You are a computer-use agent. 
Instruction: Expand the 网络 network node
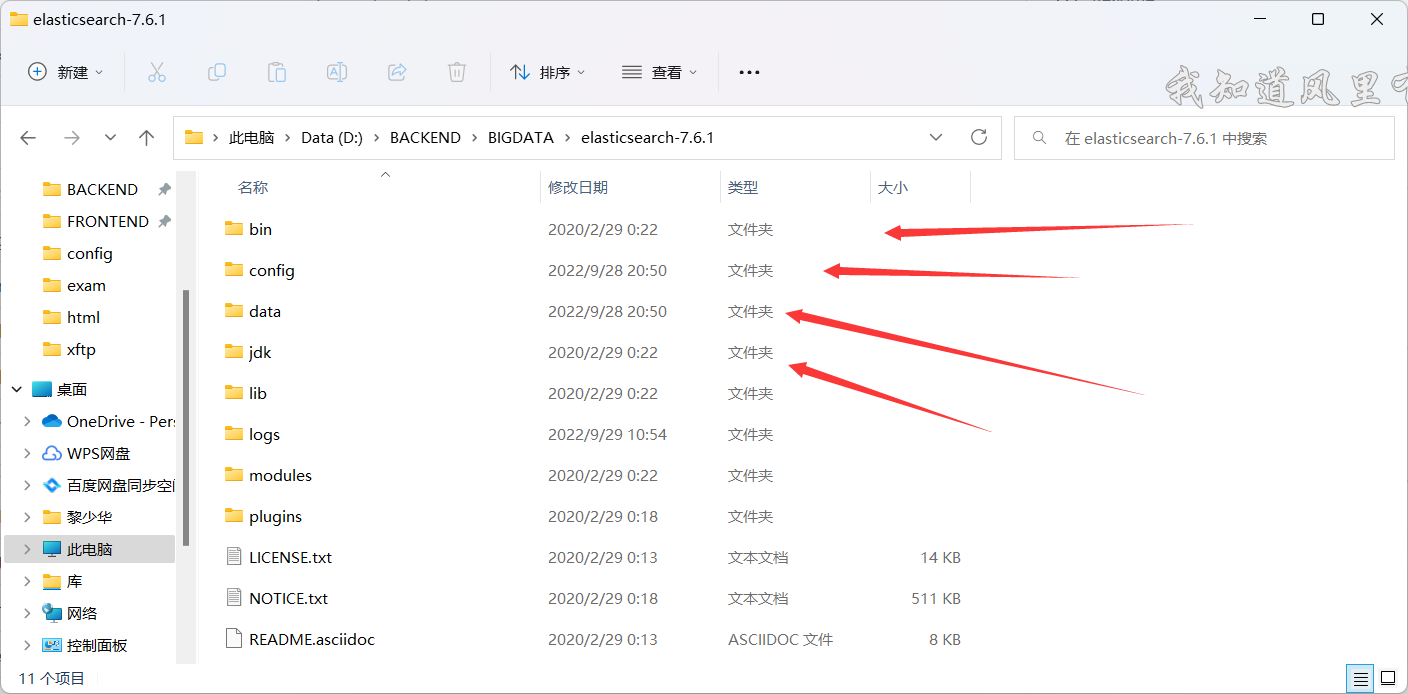(28, 613)
